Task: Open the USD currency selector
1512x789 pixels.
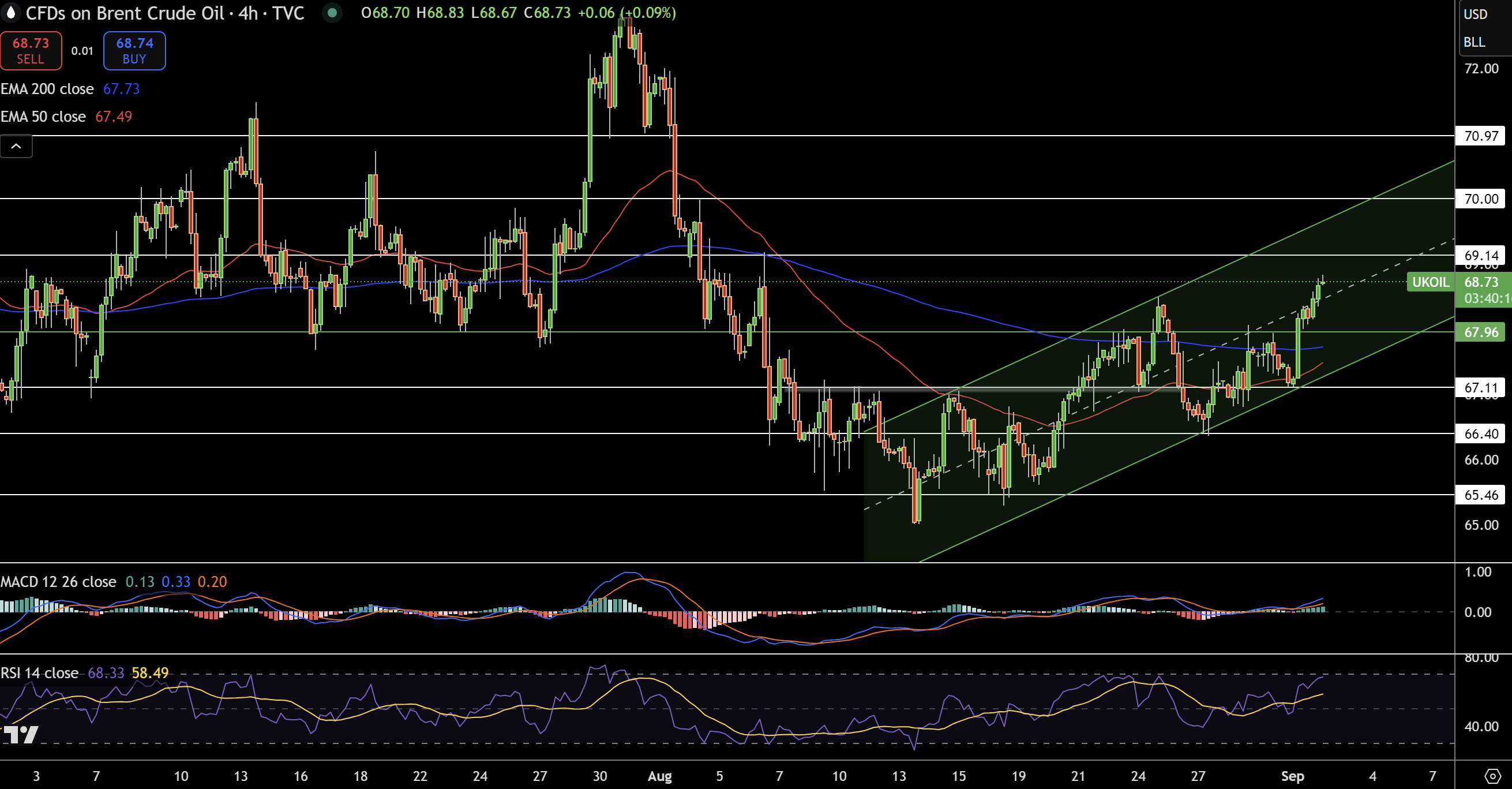Action: [1475, 14]
